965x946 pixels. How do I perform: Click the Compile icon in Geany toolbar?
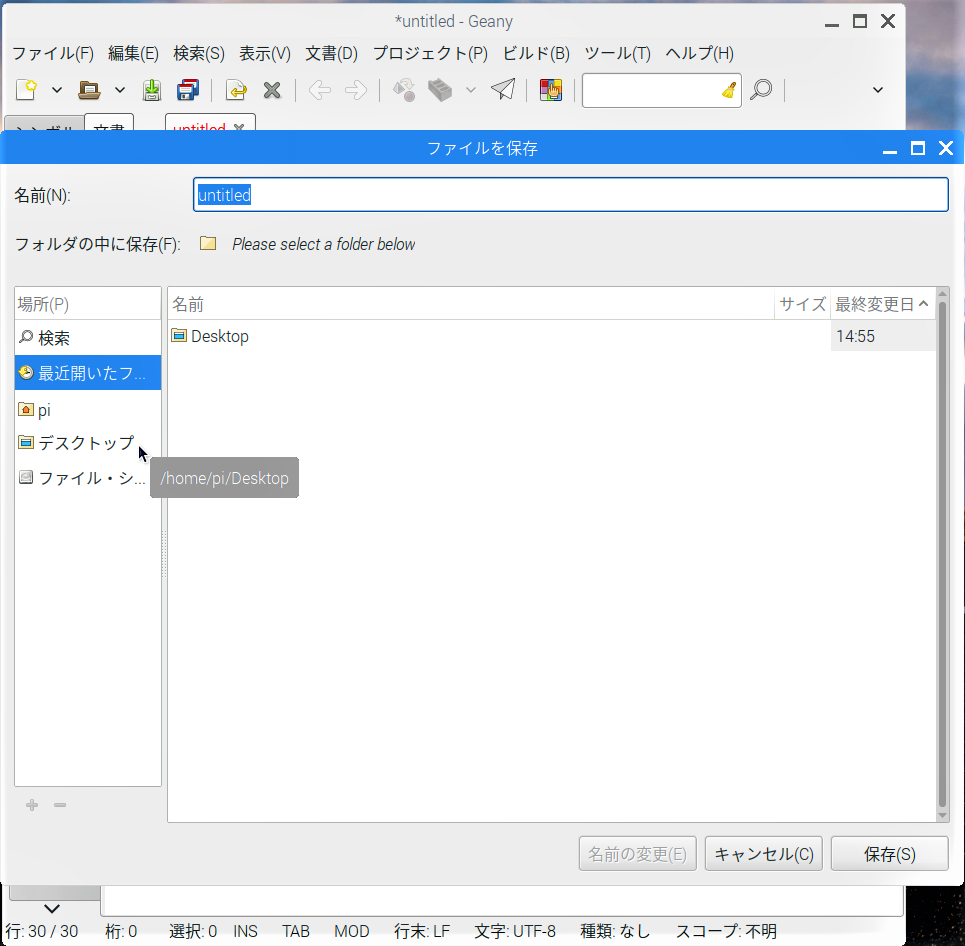pos(404,90)
